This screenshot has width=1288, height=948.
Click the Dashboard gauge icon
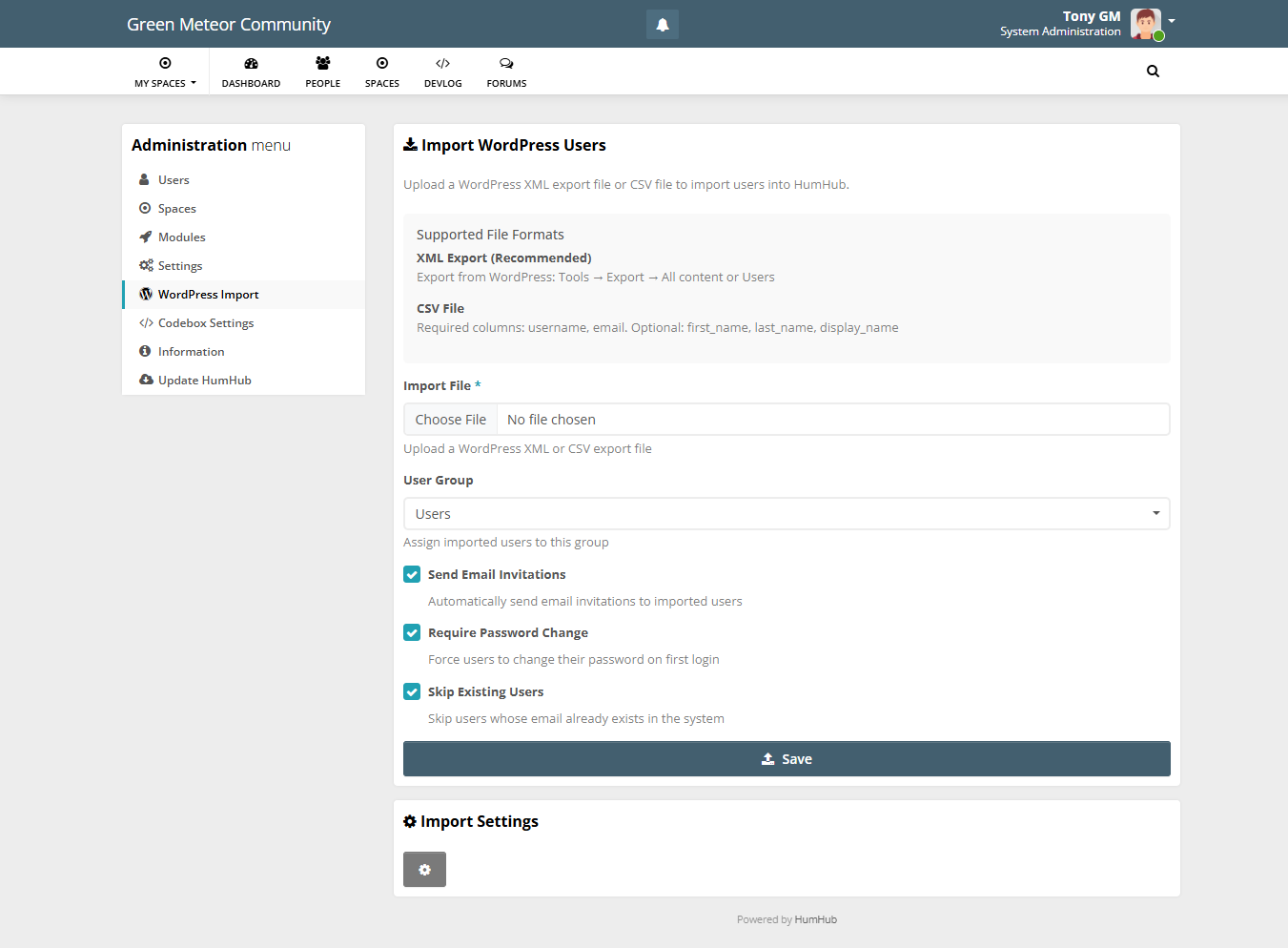[251, 64]
